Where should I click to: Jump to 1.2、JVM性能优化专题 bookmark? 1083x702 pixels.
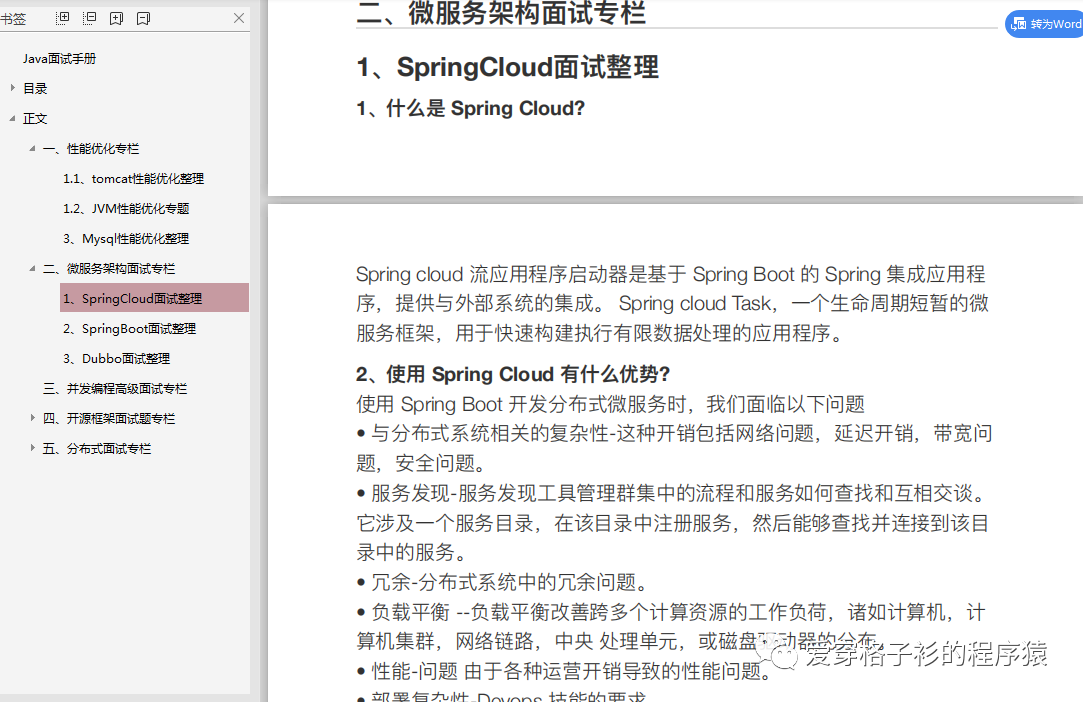pos(126,209)
